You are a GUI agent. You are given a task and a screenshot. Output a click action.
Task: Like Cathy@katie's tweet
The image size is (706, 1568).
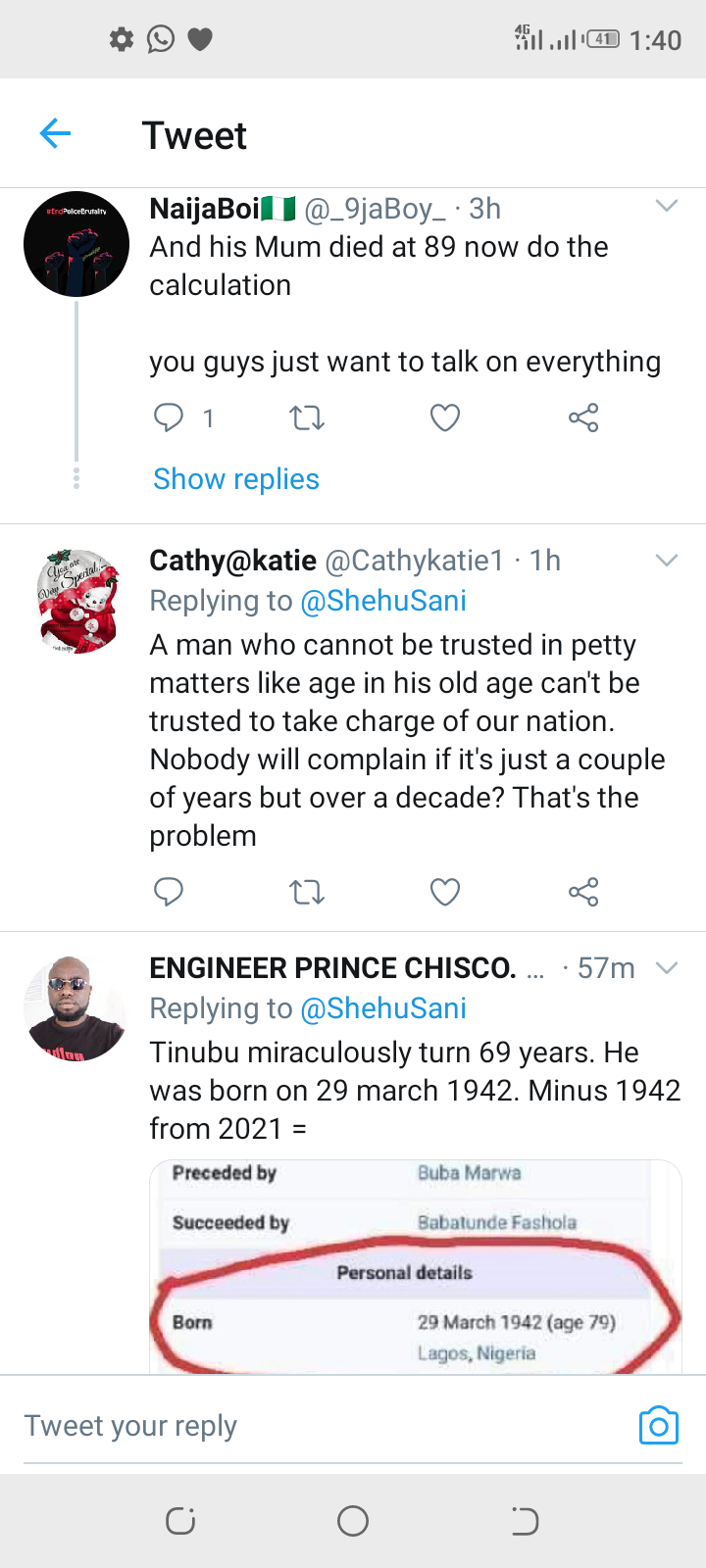click(445, 892)
